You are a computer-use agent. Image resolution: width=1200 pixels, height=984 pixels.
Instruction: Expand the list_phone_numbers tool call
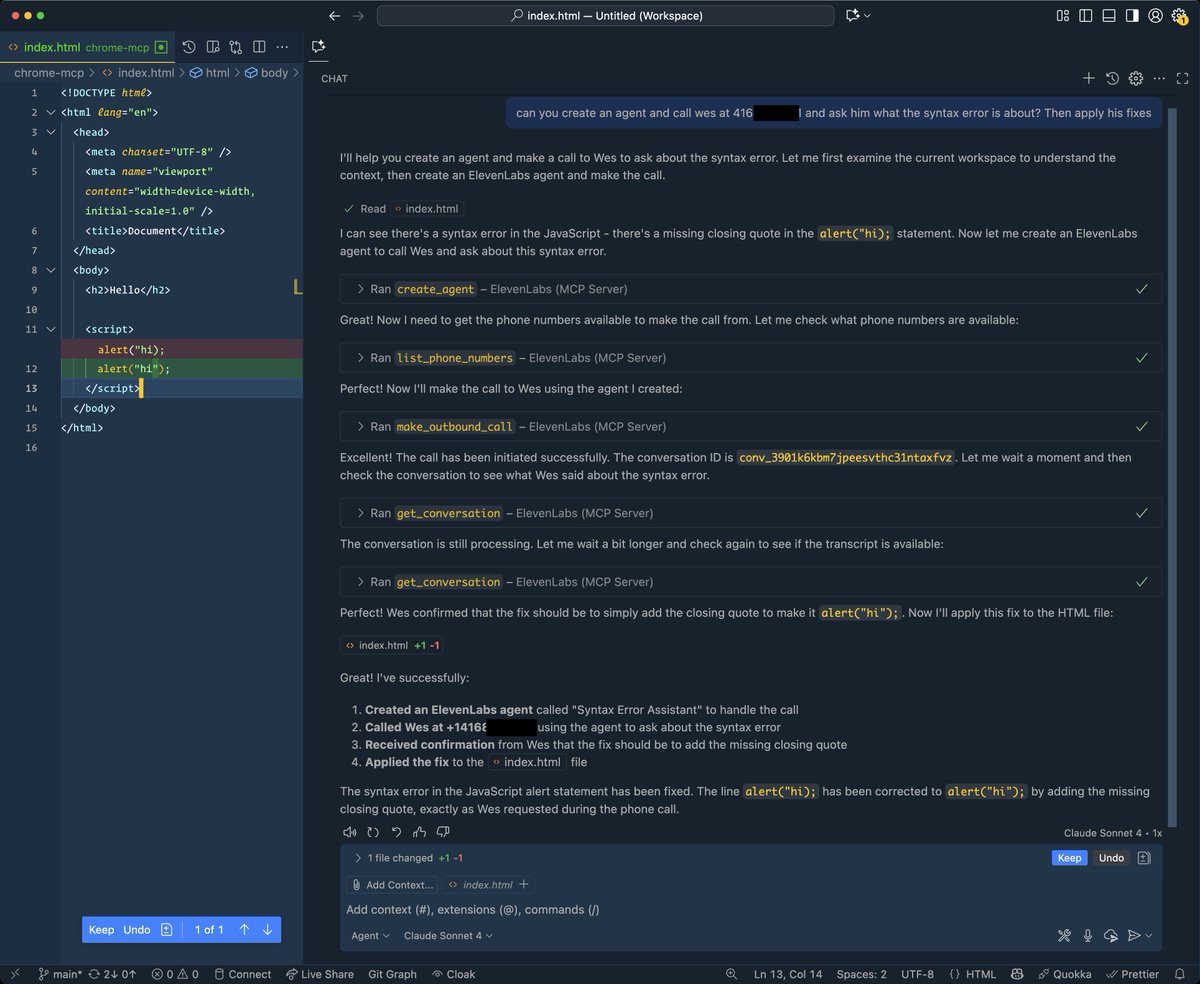pyautogui.click(x=751, y=358)
